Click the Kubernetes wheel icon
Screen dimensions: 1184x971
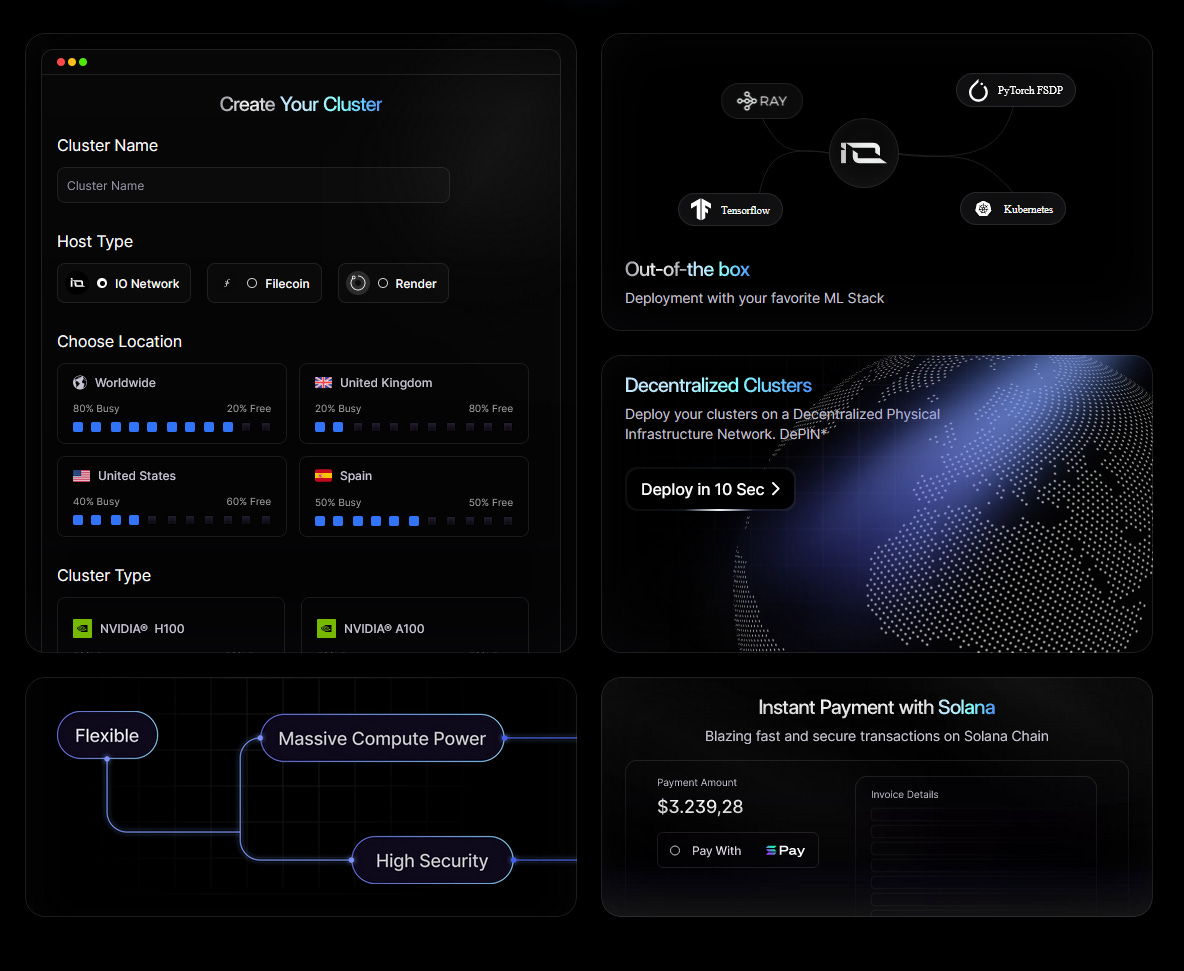pyautogui.click(x=983, y=209)
